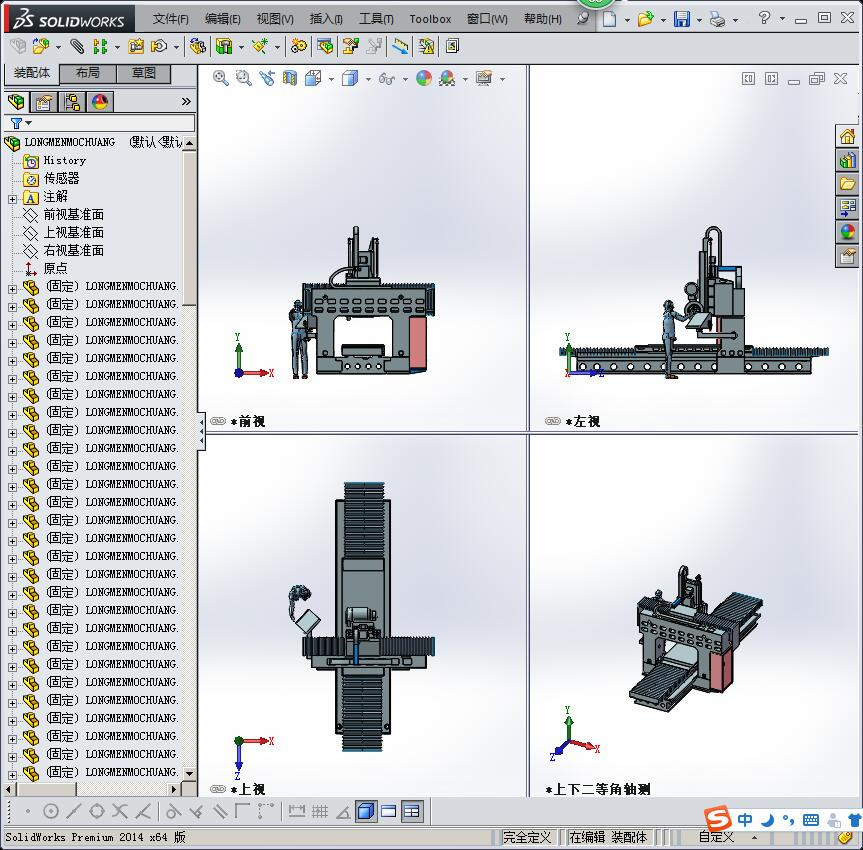Expand the 注解 annotations folder
The width and height of the screenshot is (863, 850).
click(x=13, y=199)
